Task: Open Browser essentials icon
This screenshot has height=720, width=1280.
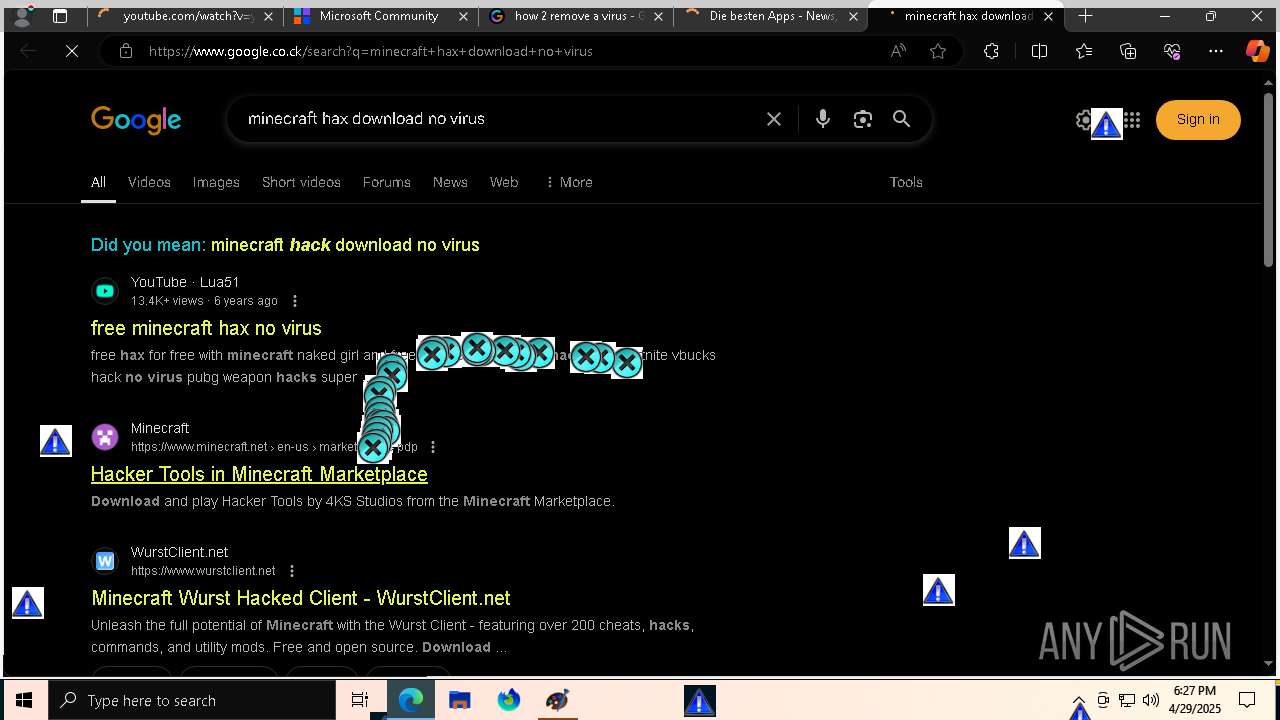Action: (1172, 51)
